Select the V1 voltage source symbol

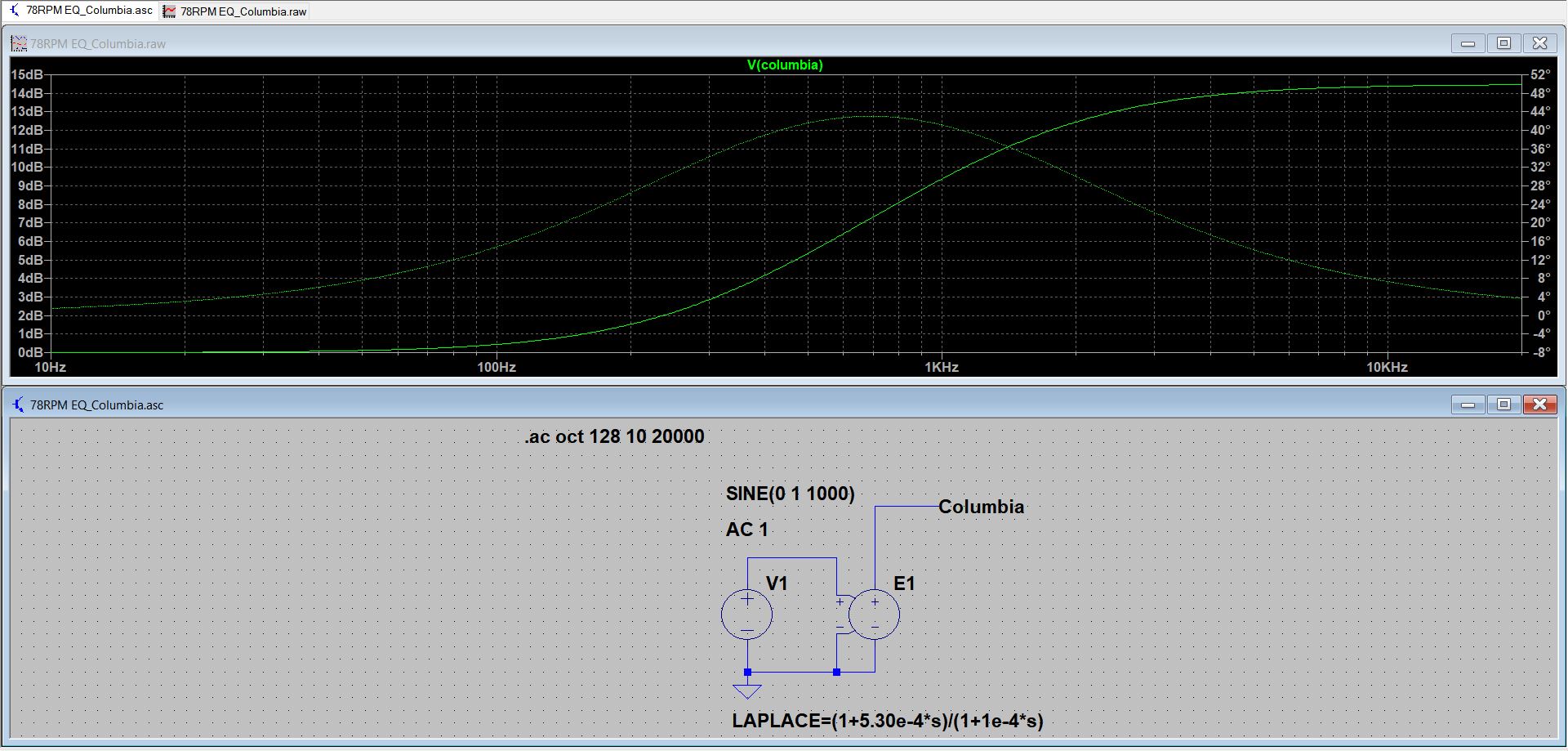pyautogui.click(x=746, y=615)
